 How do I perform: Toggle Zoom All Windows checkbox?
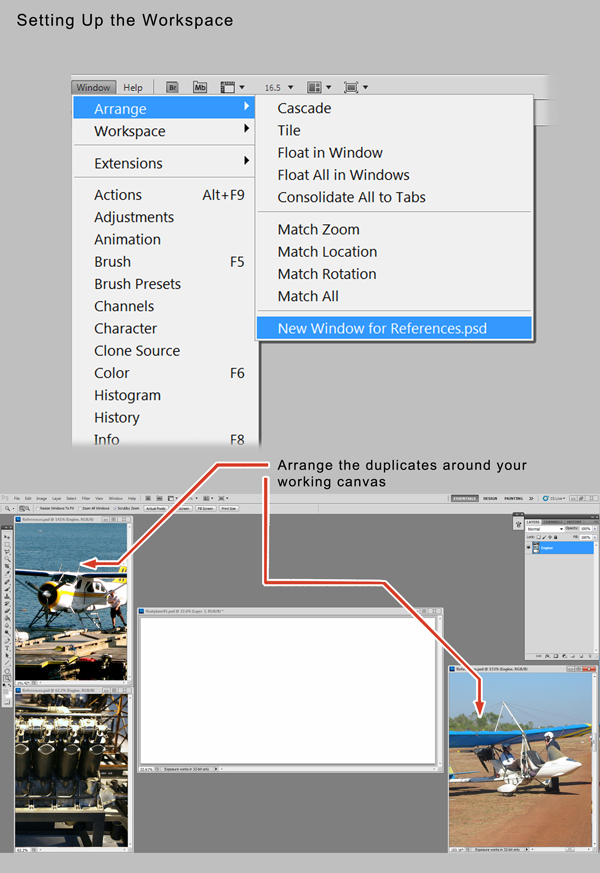[x=80, y=508]
